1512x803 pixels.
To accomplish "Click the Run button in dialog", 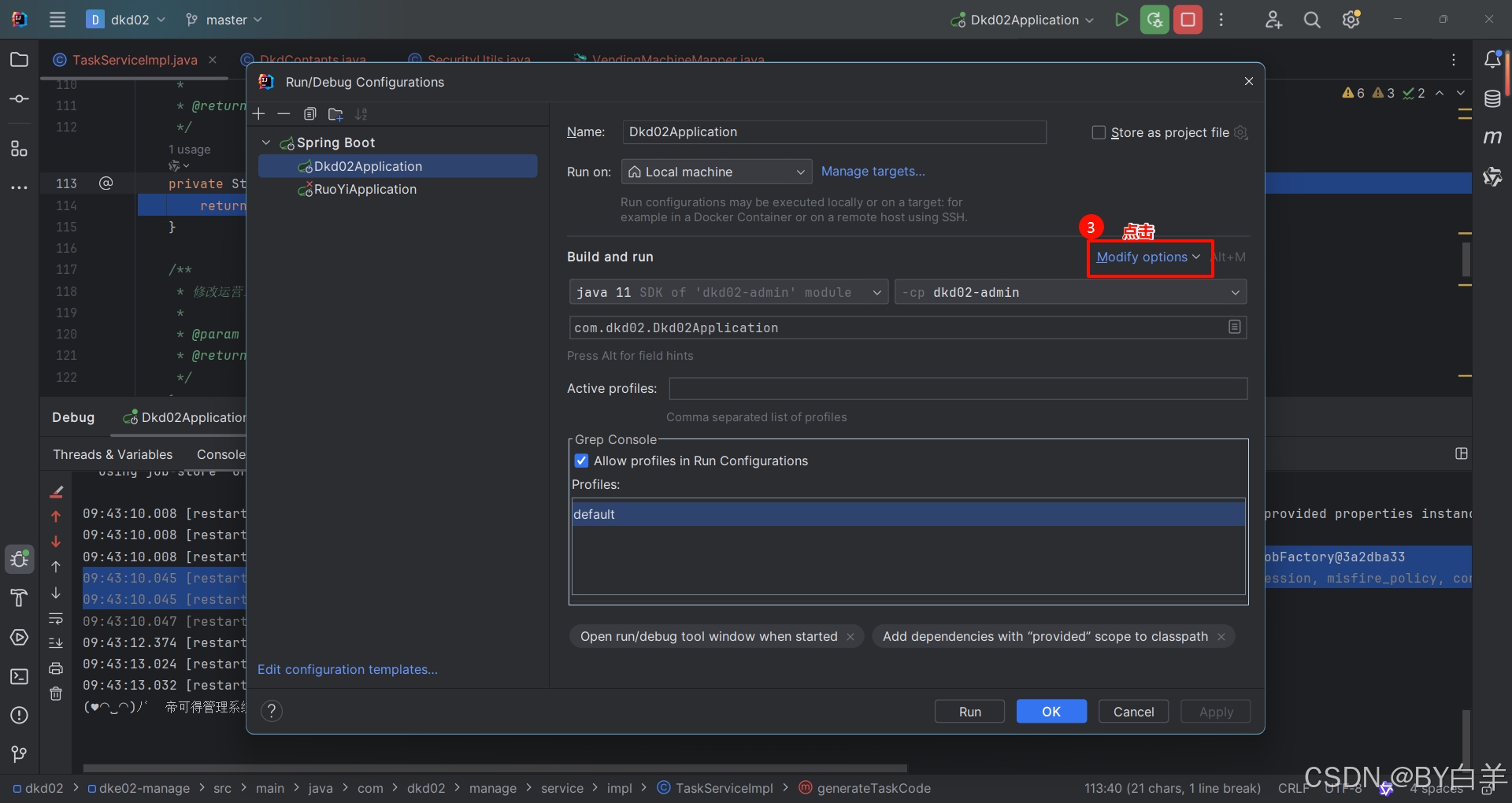I will point(969,712).
